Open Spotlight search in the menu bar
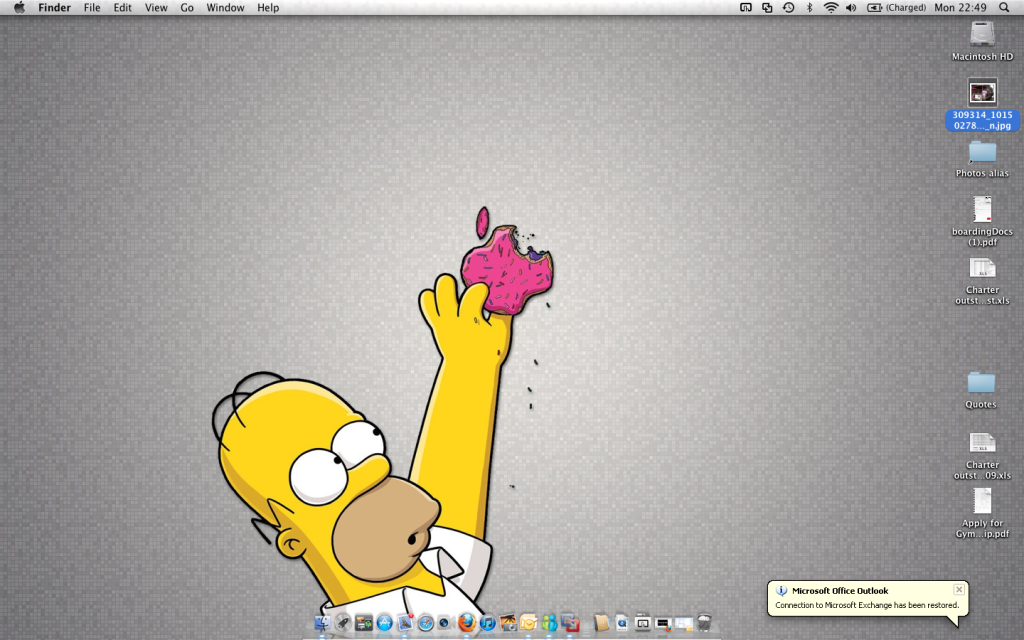1024x640 pixels. coord(1003,8)
